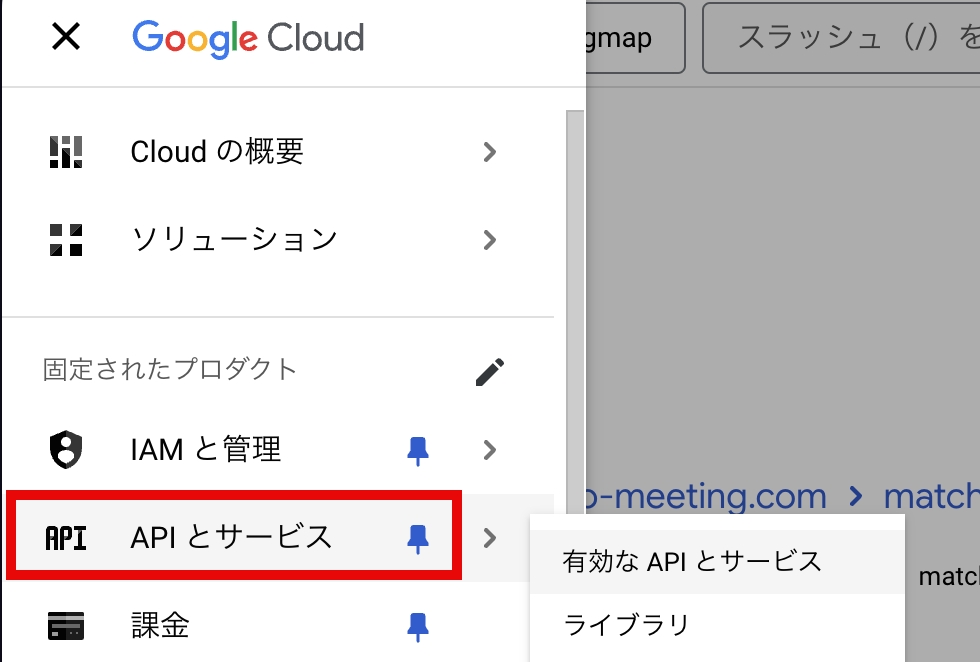This screenshot has width=980, height=662.
Task: Open the Cloud の概要 menu item
Action: point(217,152)
